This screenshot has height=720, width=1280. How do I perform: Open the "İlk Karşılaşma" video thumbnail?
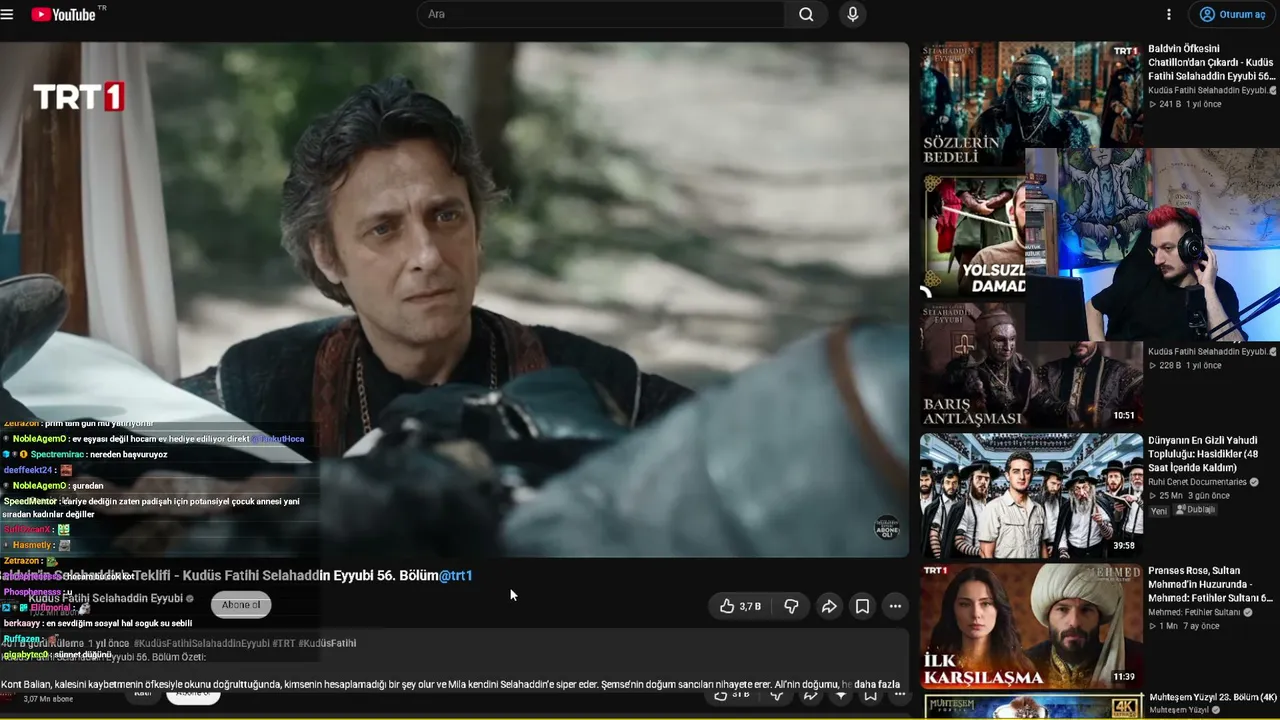tap(1031, 626)
